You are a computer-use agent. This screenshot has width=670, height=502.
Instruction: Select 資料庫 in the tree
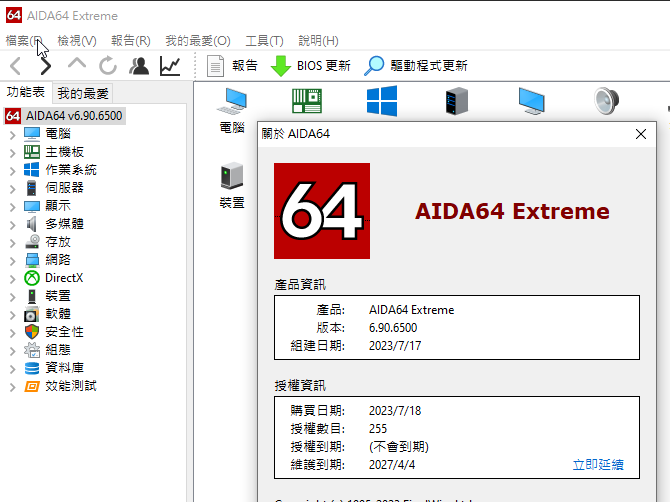pos(65,368)
